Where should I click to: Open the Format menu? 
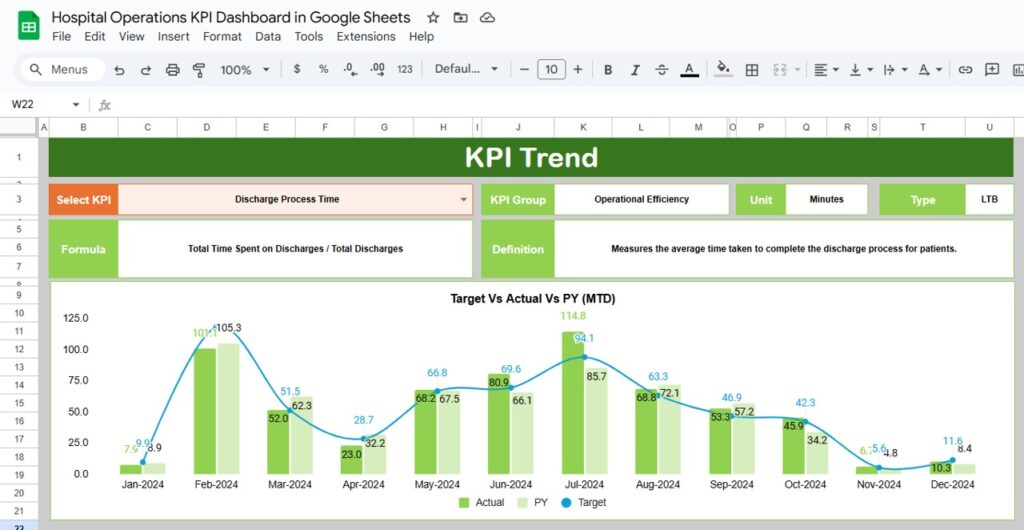222,37
